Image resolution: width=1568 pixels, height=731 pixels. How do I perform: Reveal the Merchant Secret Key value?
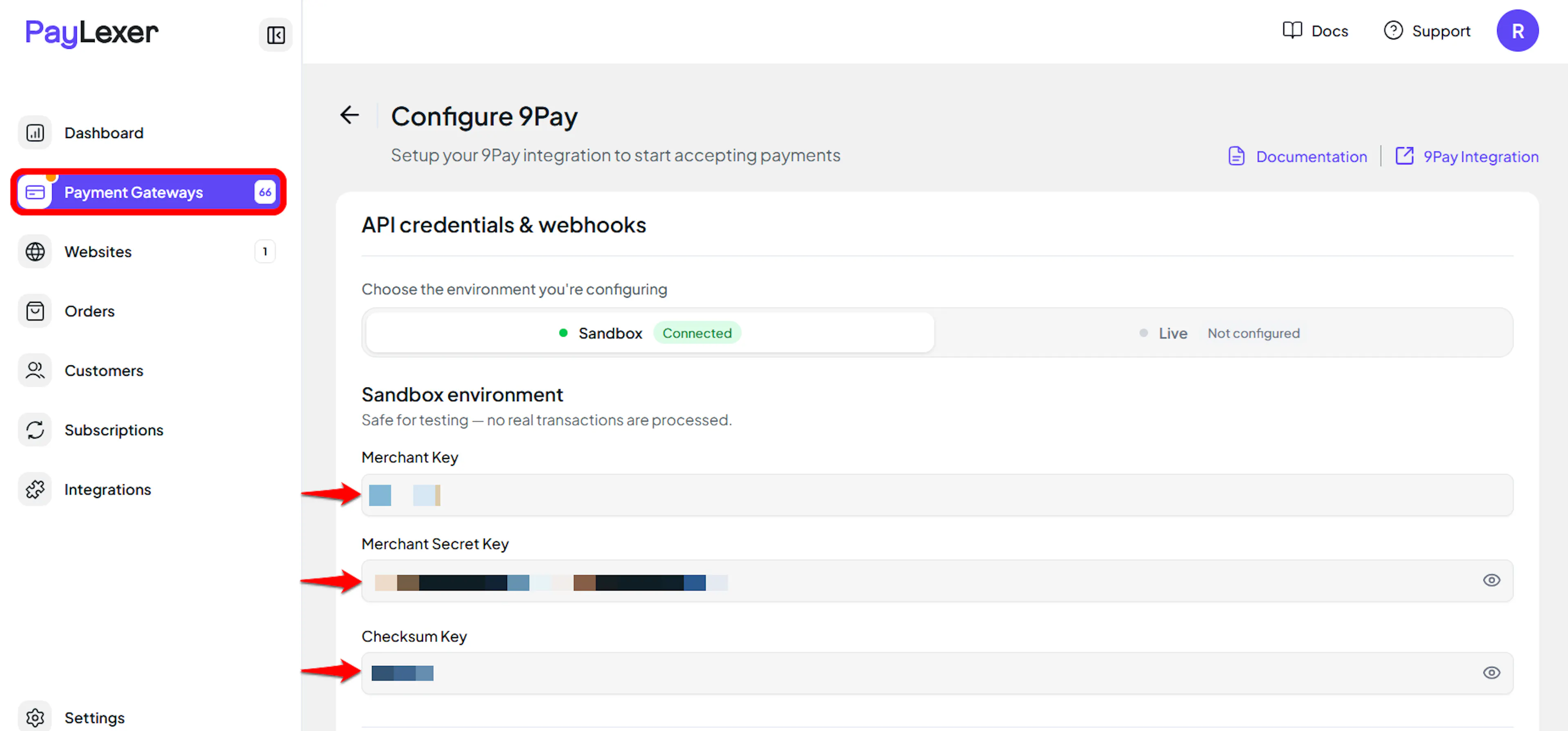[x=1491, y=581]
